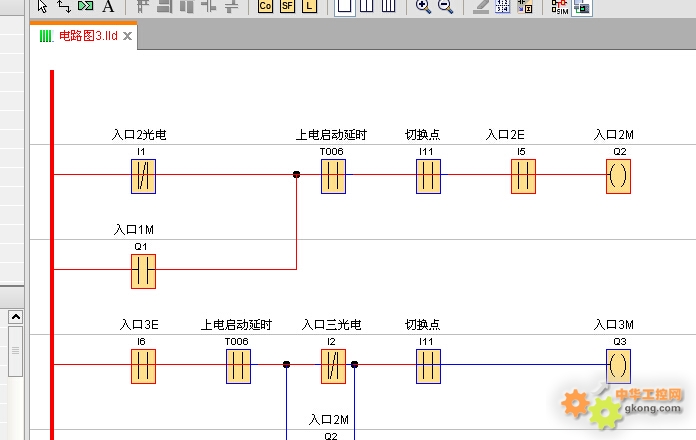Switch to the 电路图3.lld tab

(88, 36)
